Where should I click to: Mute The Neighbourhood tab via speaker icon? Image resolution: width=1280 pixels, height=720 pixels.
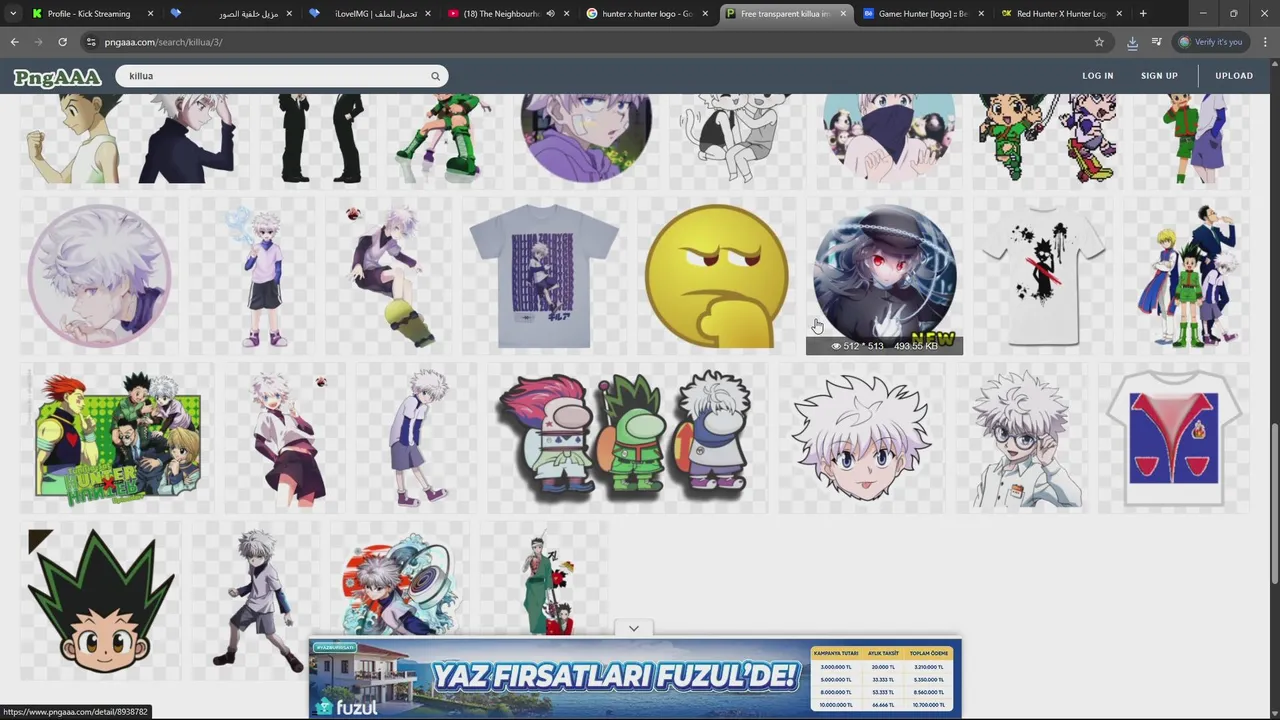pos(550,14)
